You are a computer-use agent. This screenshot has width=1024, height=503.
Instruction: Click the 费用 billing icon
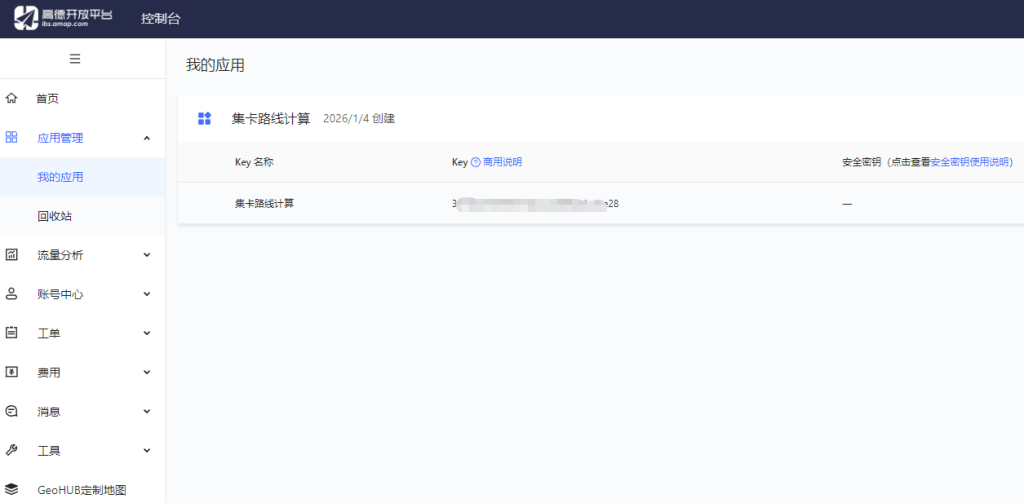[12, 372]
